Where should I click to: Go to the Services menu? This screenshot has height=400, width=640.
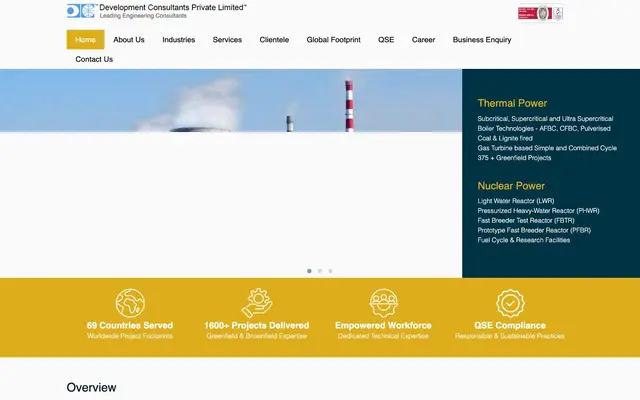click(227, 40)
